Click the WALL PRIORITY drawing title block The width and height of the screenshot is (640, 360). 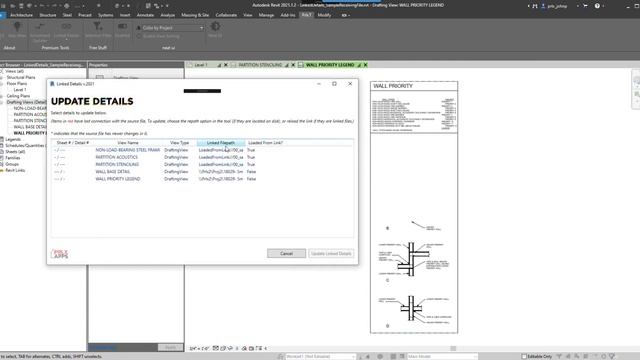coord(414,86)
